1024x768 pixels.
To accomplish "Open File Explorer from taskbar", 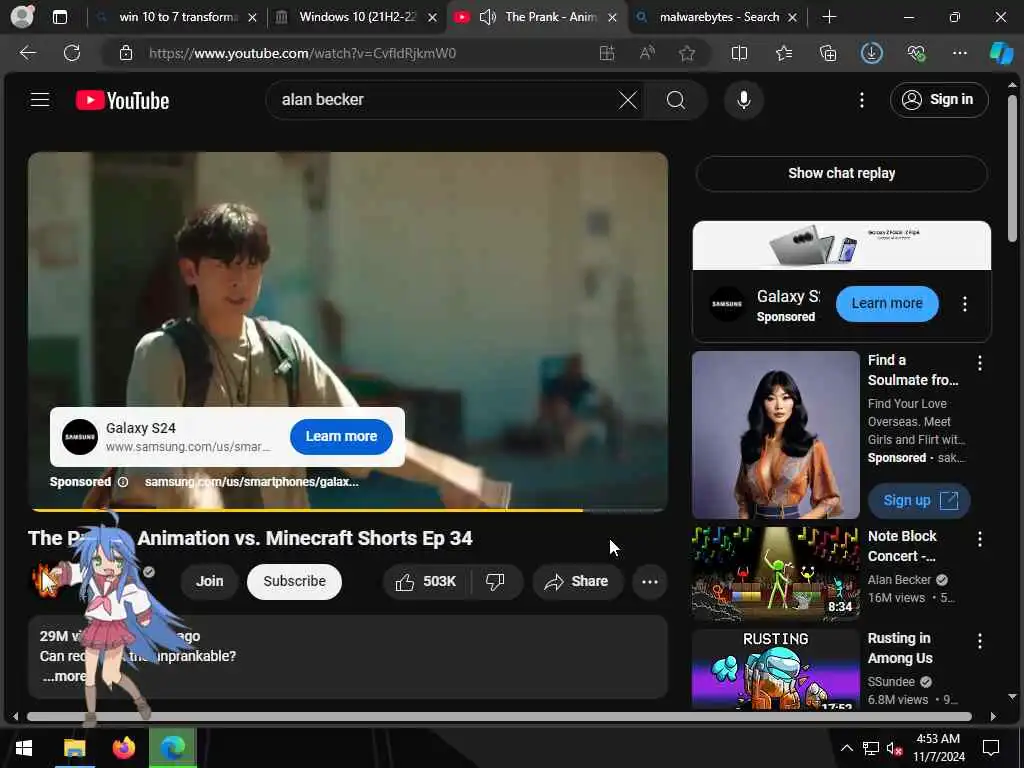I will pyautogui.click(x=74, y=748).
